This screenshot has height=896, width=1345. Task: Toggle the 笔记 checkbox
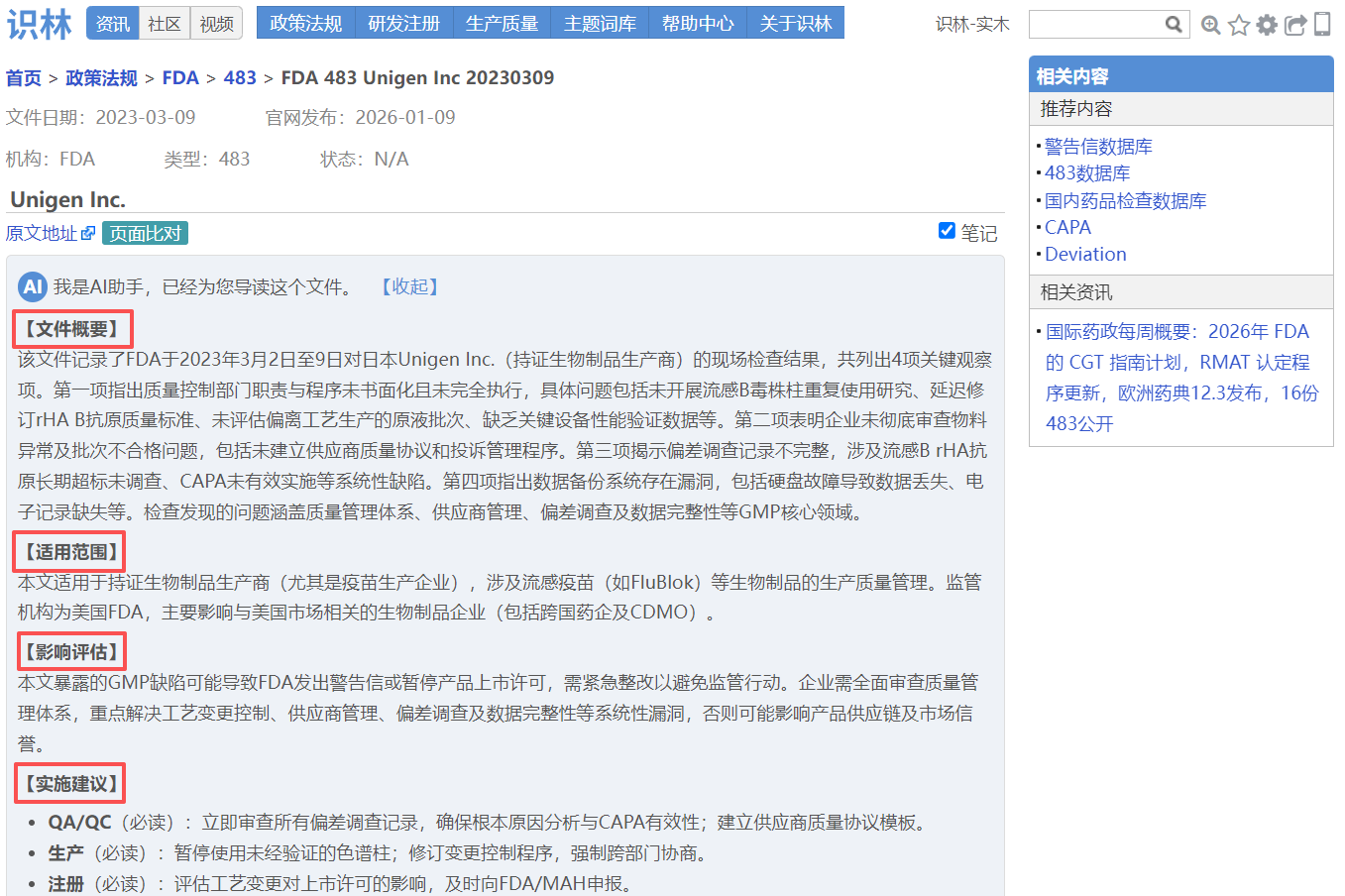pyautogui.click(x=947, y=231)
